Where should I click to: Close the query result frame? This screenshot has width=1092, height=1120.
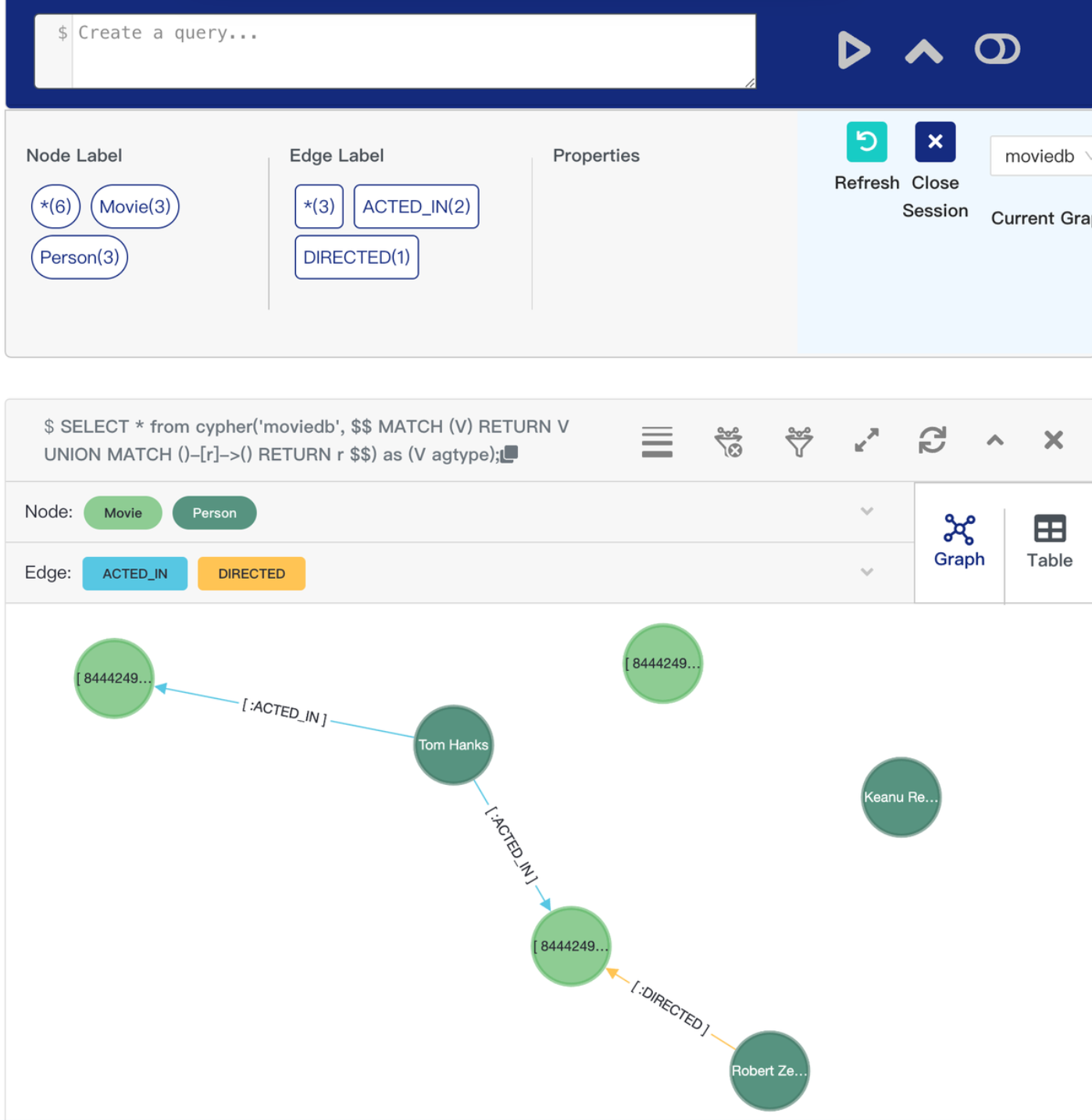[x=1054, y=441]
